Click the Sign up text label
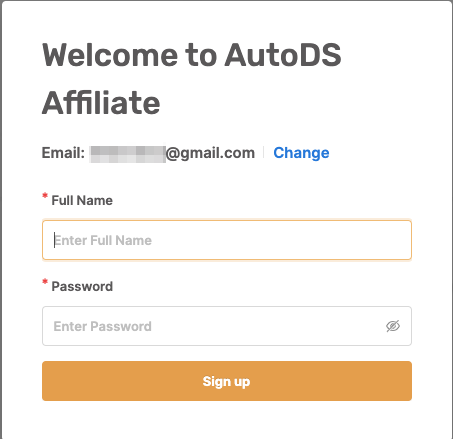The width and height of the screenshot is (453, 439). coord(226,381)
